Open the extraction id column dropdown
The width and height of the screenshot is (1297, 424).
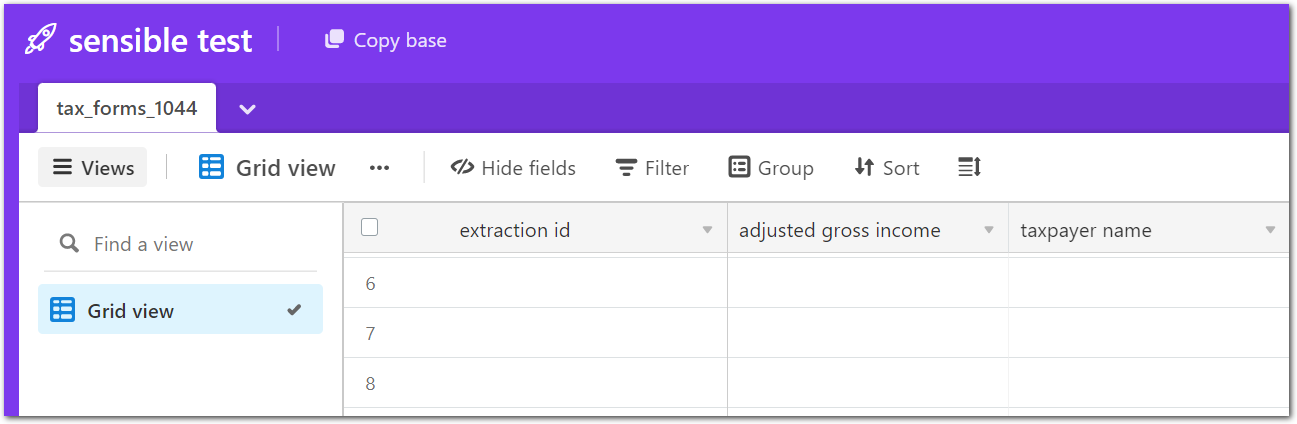tap(708, 230)
